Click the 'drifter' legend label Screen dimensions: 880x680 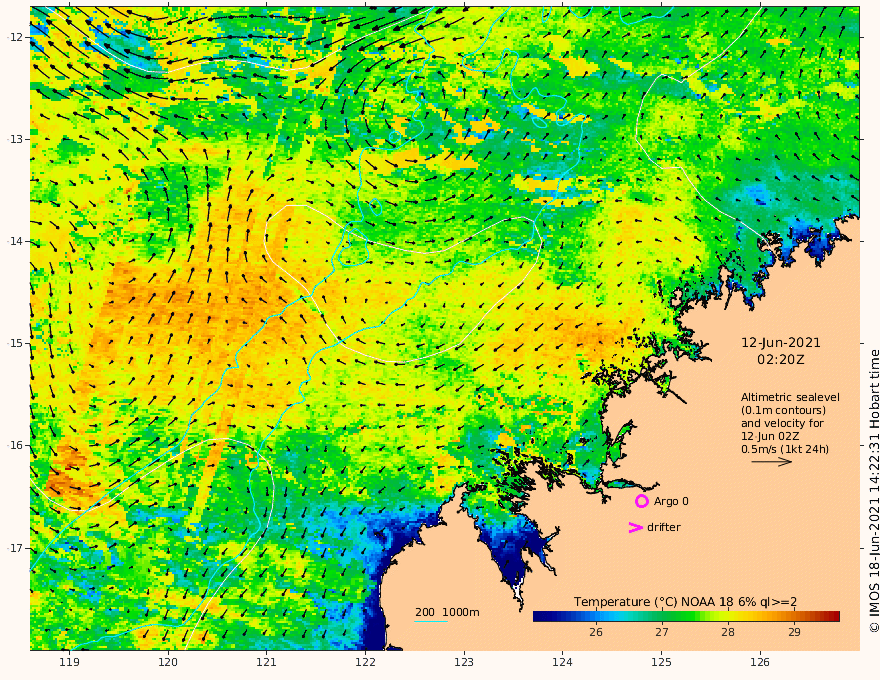pos(664,527)
